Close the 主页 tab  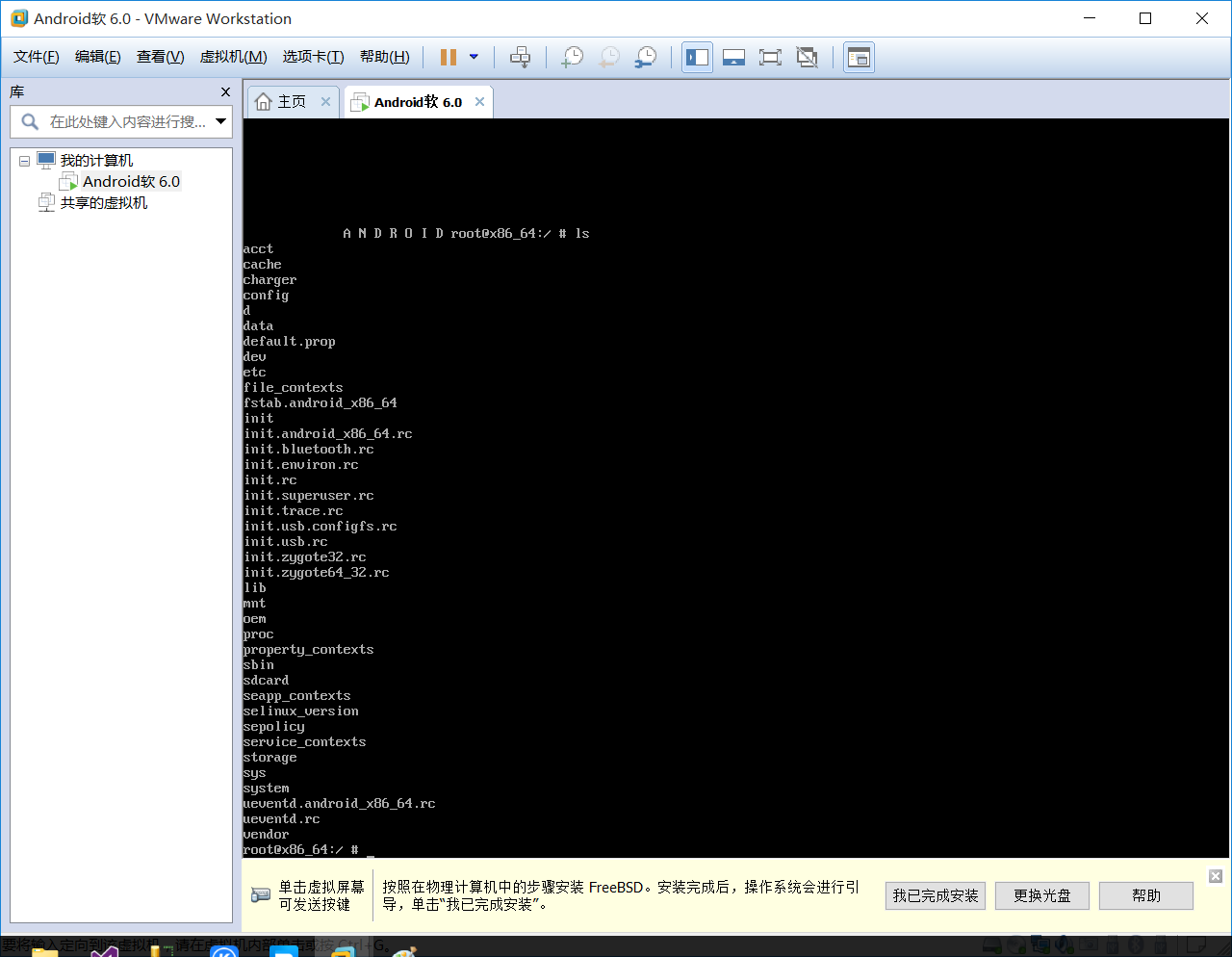[325, 102]
